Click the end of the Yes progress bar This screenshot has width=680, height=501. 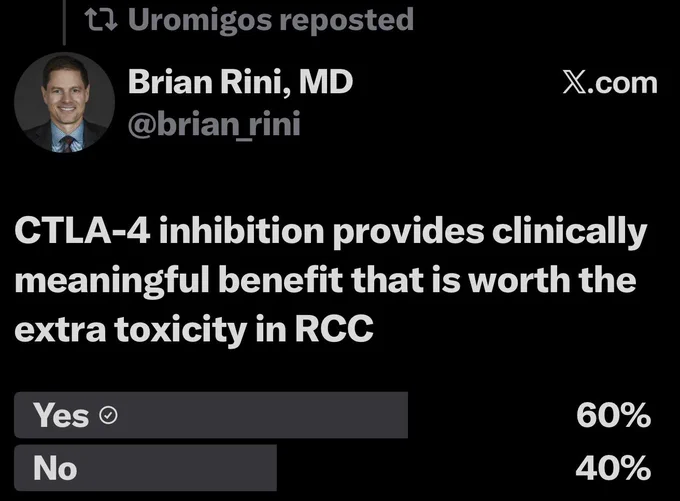[405, 415]
